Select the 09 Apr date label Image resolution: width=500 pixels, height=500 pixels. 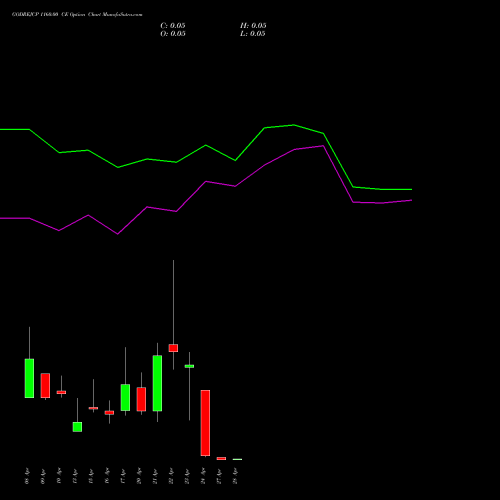pyautogui.click(x=43, y=476)
